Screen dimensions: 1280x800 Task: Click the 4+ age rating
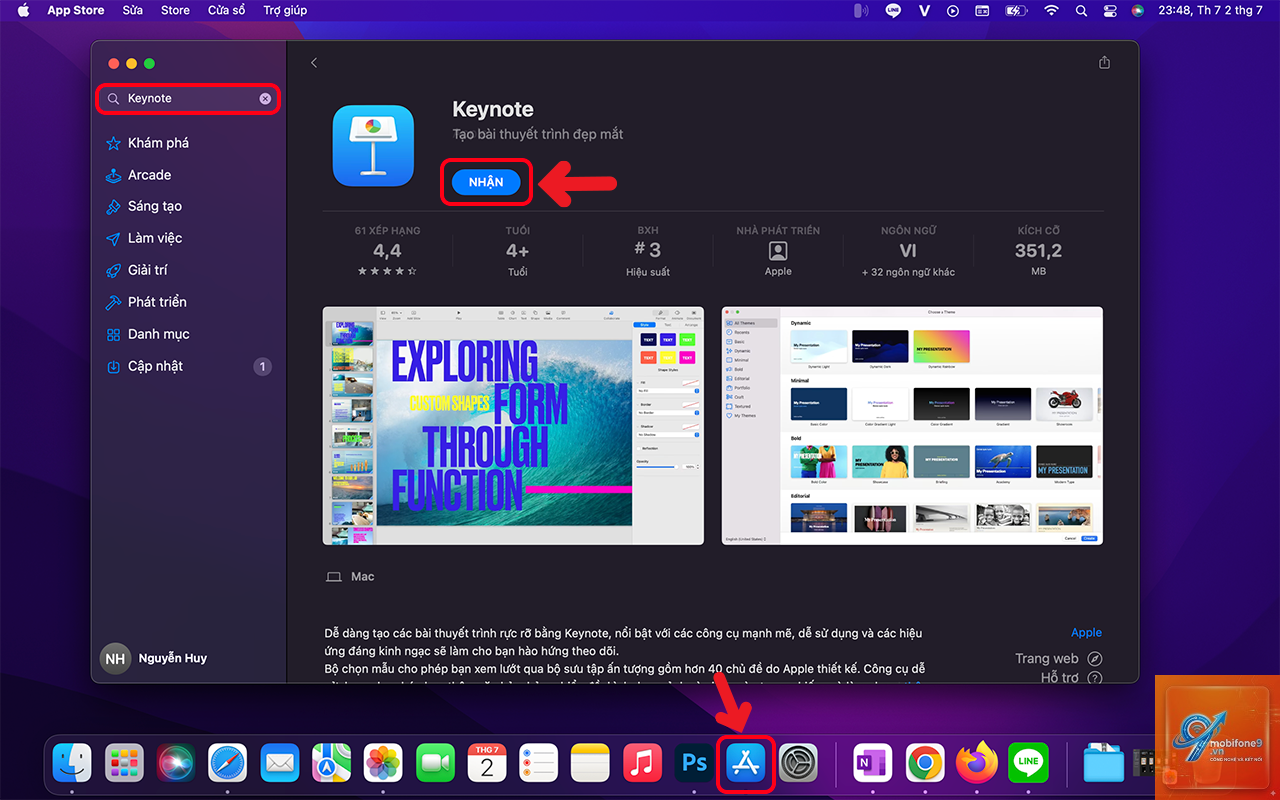point(517,251)
